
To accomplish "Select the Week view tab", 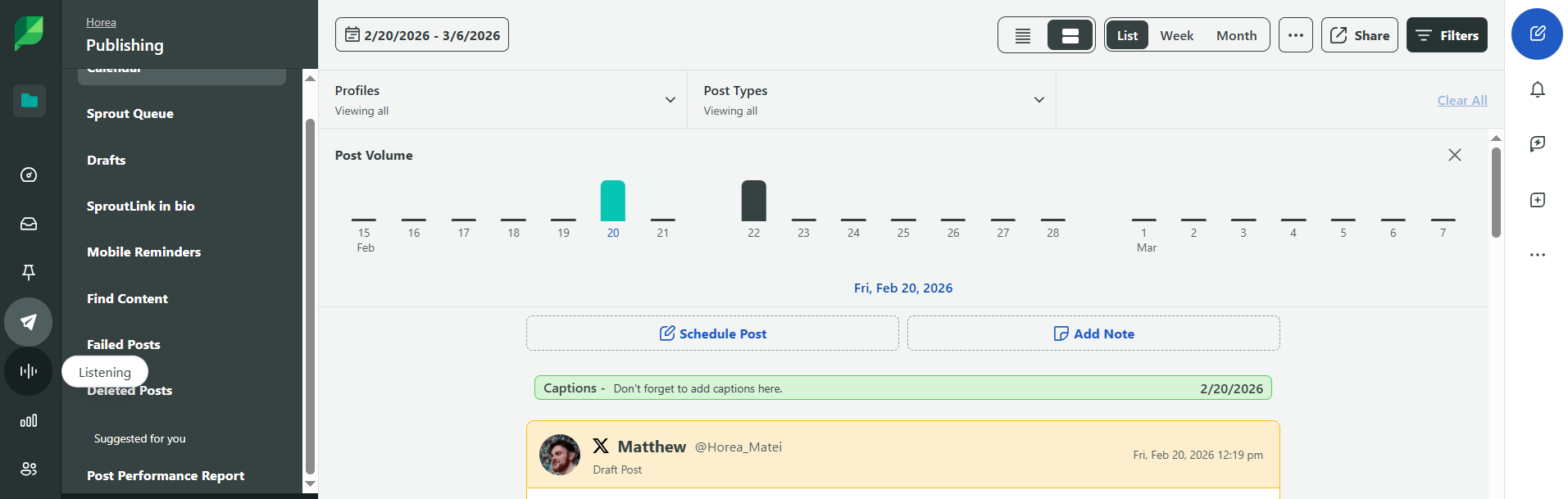I will 1177,35.
